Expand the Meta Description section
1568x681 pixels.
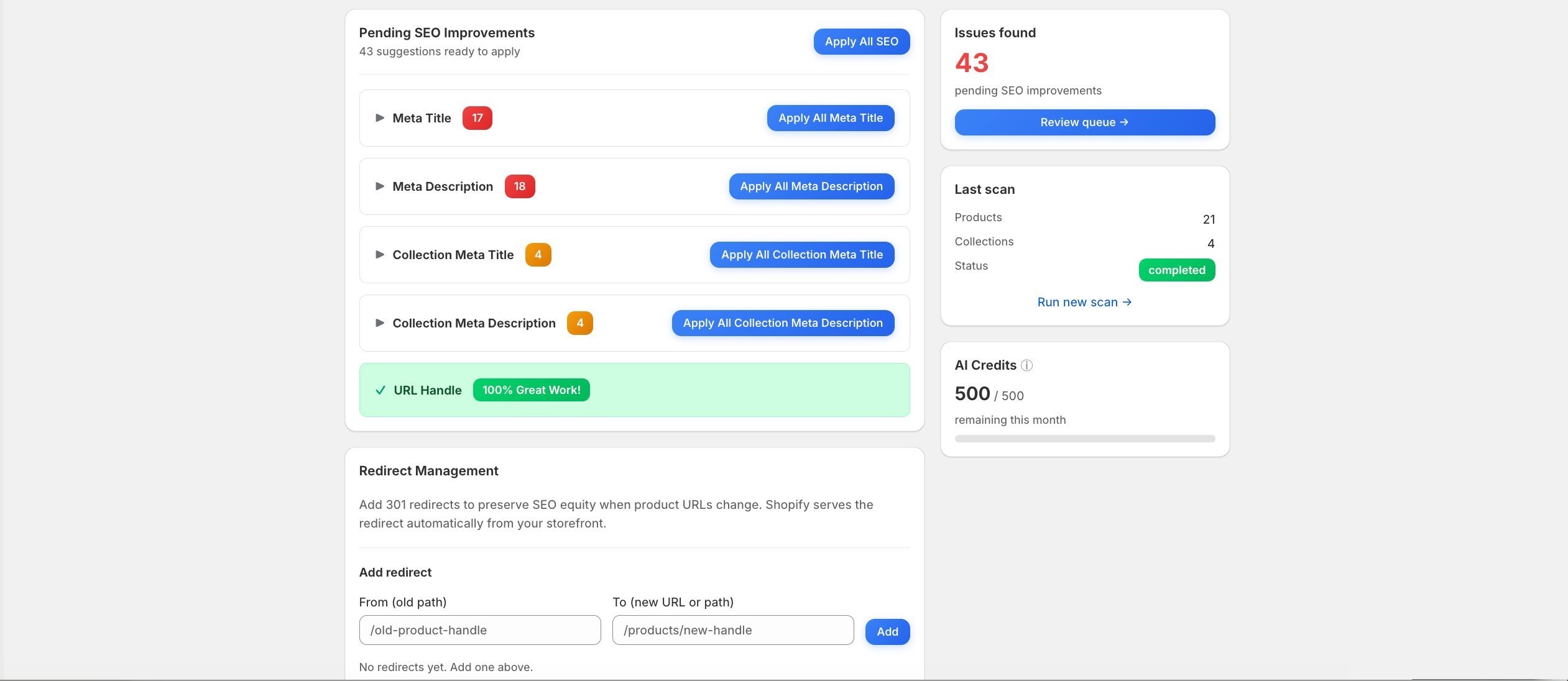click(380, 186)
